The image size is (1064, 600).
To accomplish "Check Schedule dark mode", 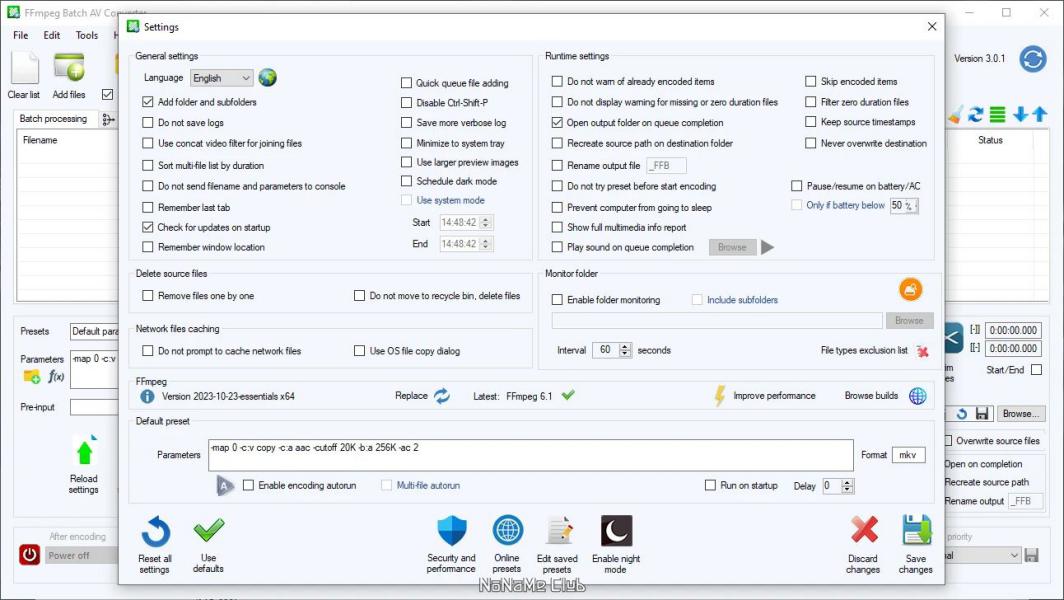I will pos(406,181).
